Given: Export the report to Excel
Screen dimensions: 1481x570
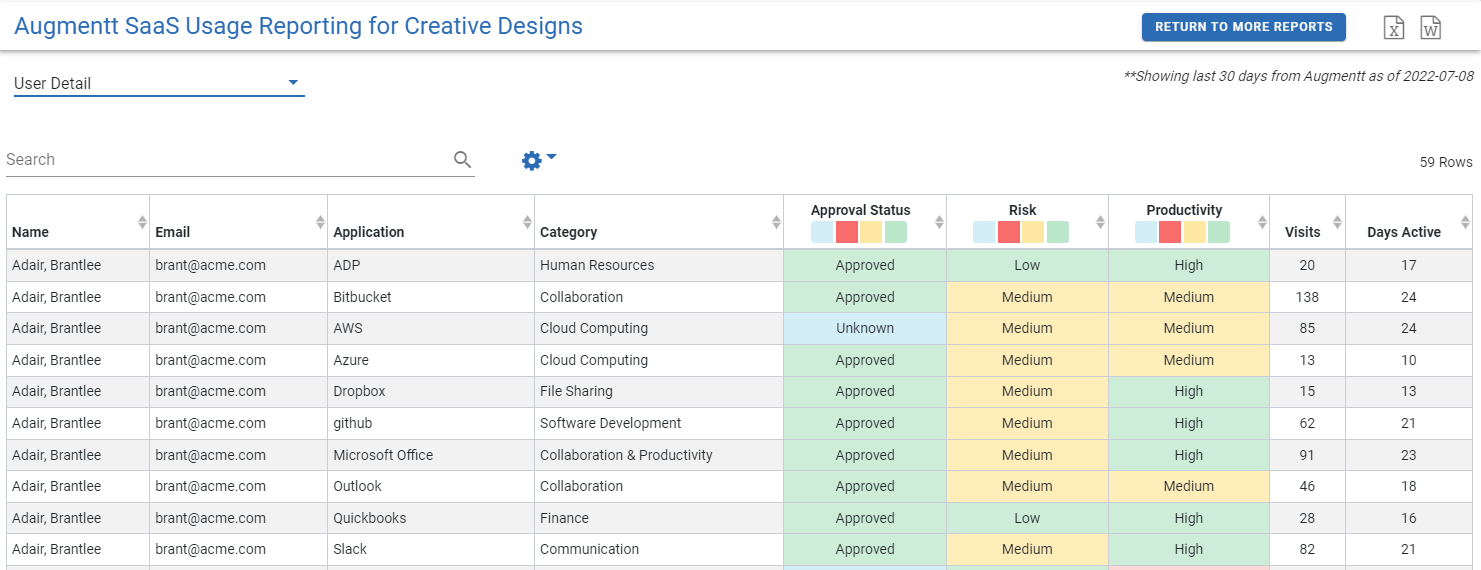Looking at the screenshot, I should (x=1394, y=28).
